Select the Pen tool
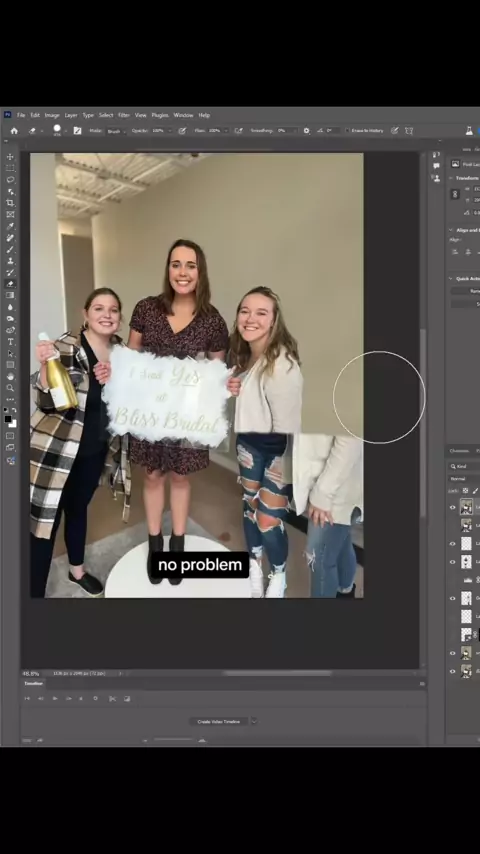The image size is (480, 854). [10, 330]
